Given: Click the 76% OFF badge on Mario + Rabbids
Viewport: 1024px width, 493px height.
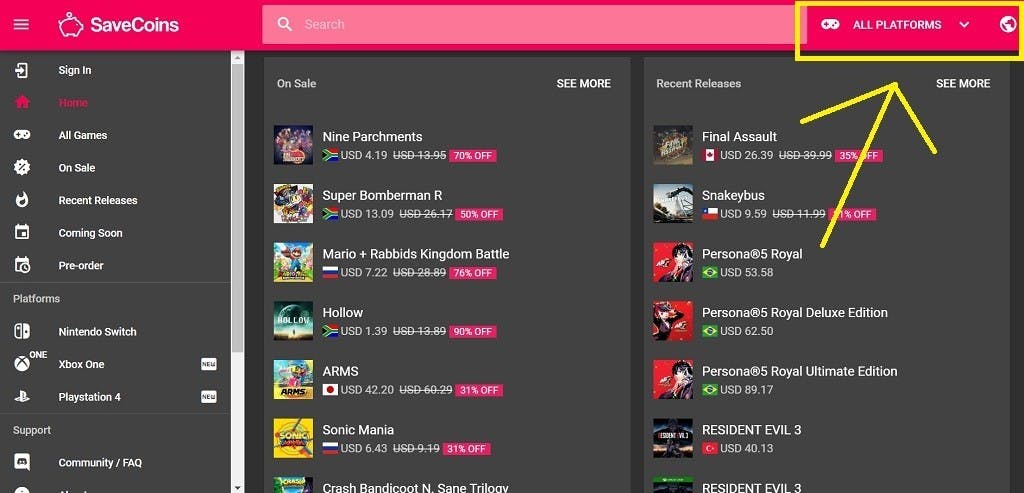Looking at the screenshot, I should click(x=472, y=273).
